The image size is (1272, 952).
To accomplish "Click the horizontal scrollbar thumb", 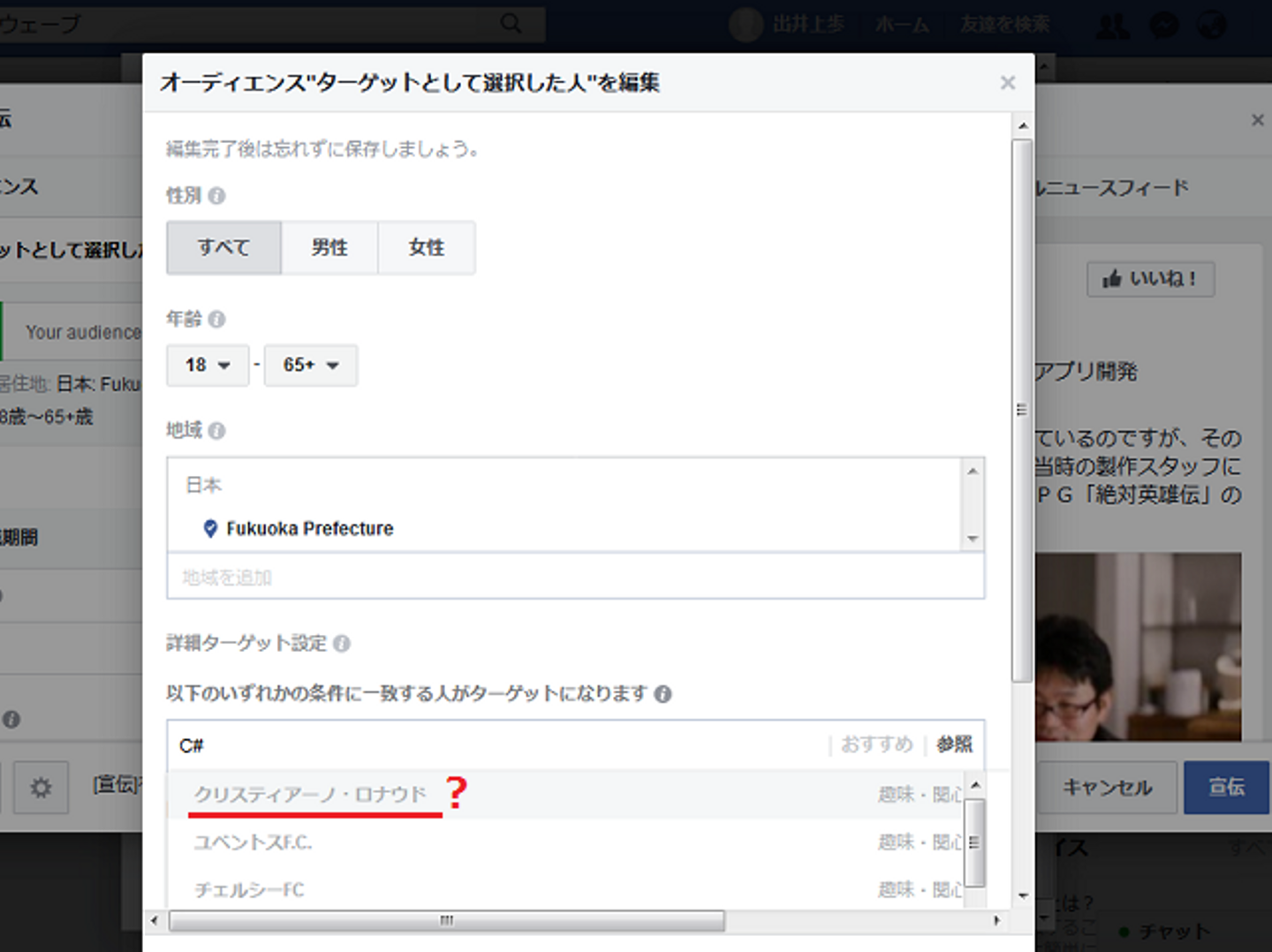I will click(447, 920).
